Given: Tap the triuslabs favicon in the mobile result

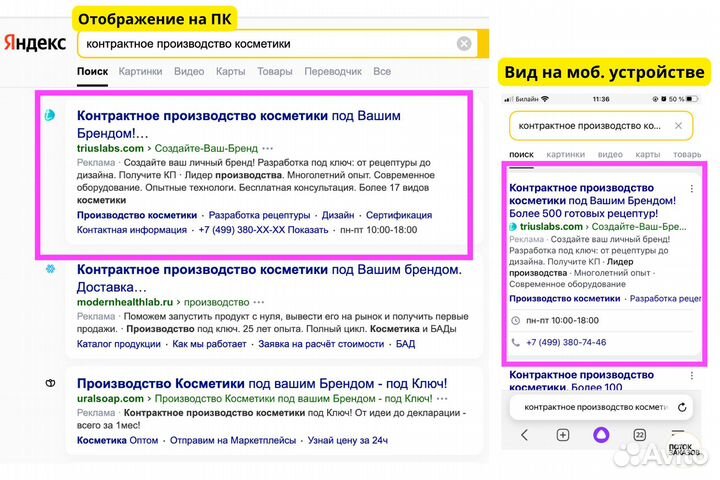Looking at the screenshot, I should tap(513, 226).
